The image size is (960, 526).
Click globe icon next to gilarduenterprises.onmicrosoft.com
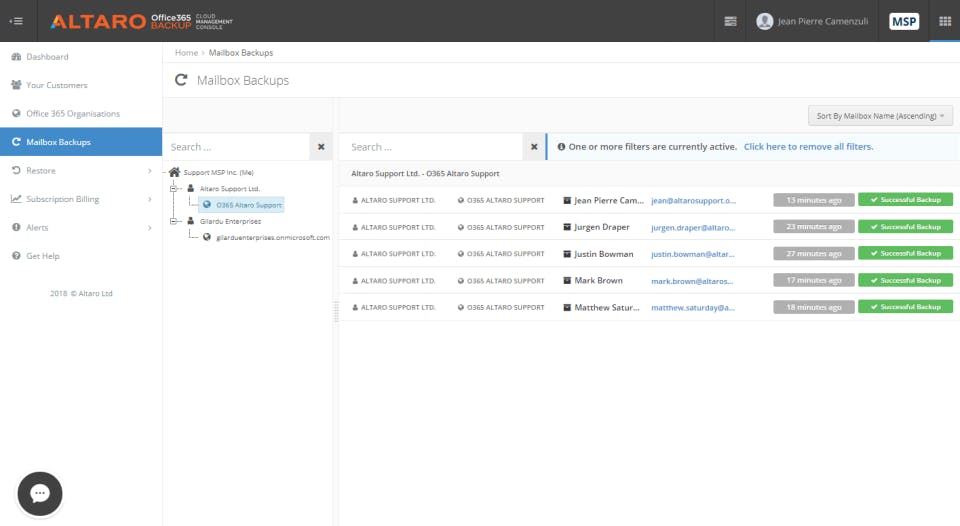pyautogui.click(x=207, y=237)
